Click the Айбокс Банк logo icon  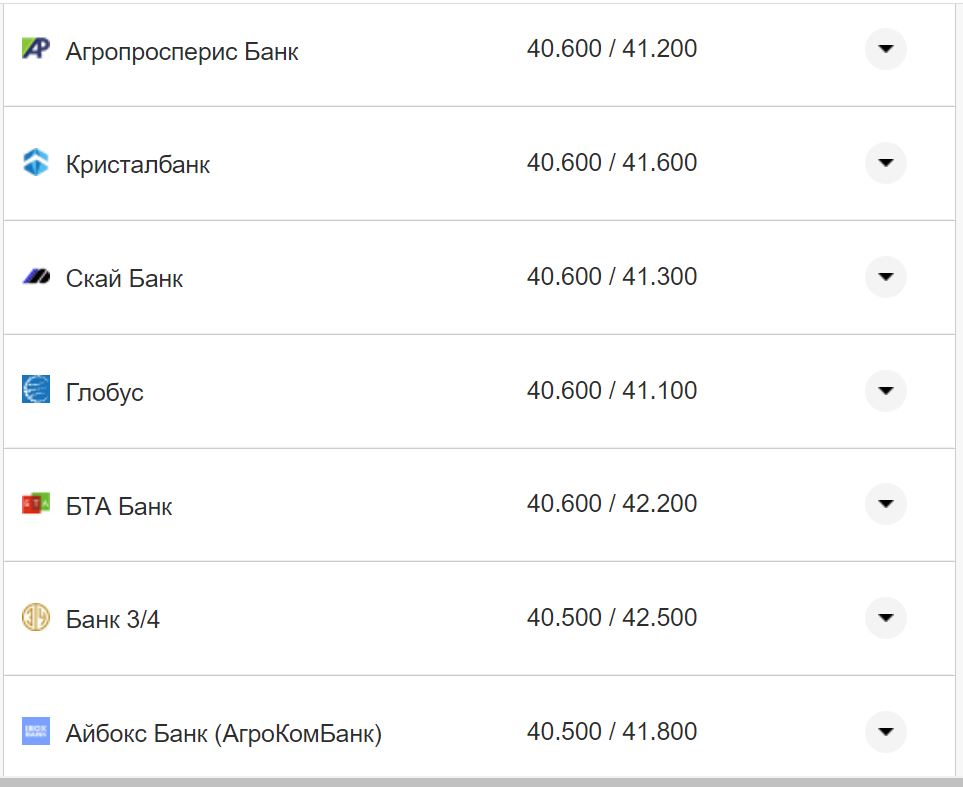pyautogui.click(x=35, y=731)
